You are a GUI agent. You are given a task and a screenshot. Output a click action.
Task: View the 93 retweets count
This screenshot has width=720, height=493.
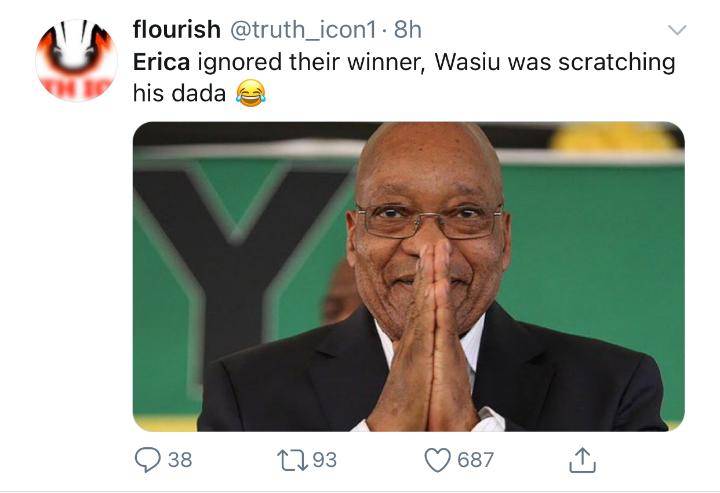click(x=325, y=460)
